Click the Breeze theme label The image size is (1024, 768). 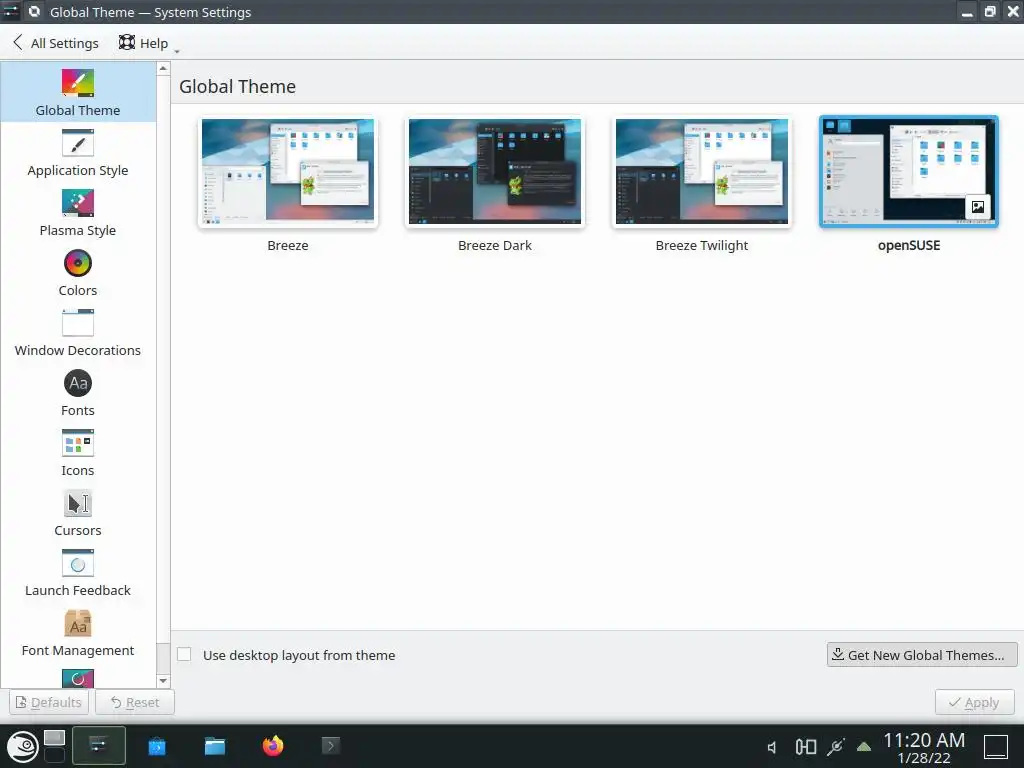pos(288,246)
